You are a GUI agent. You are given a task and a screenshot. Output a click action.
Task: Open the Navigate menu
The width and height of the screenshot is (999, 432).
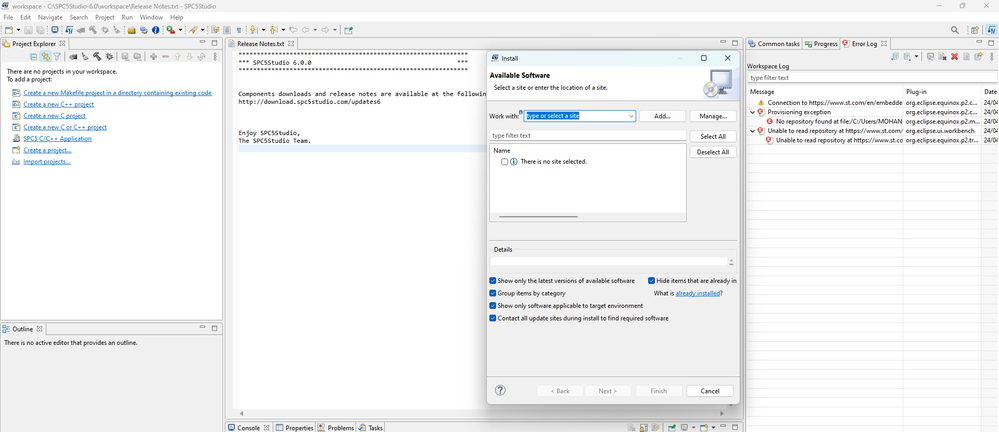click(x=50, y=17)
